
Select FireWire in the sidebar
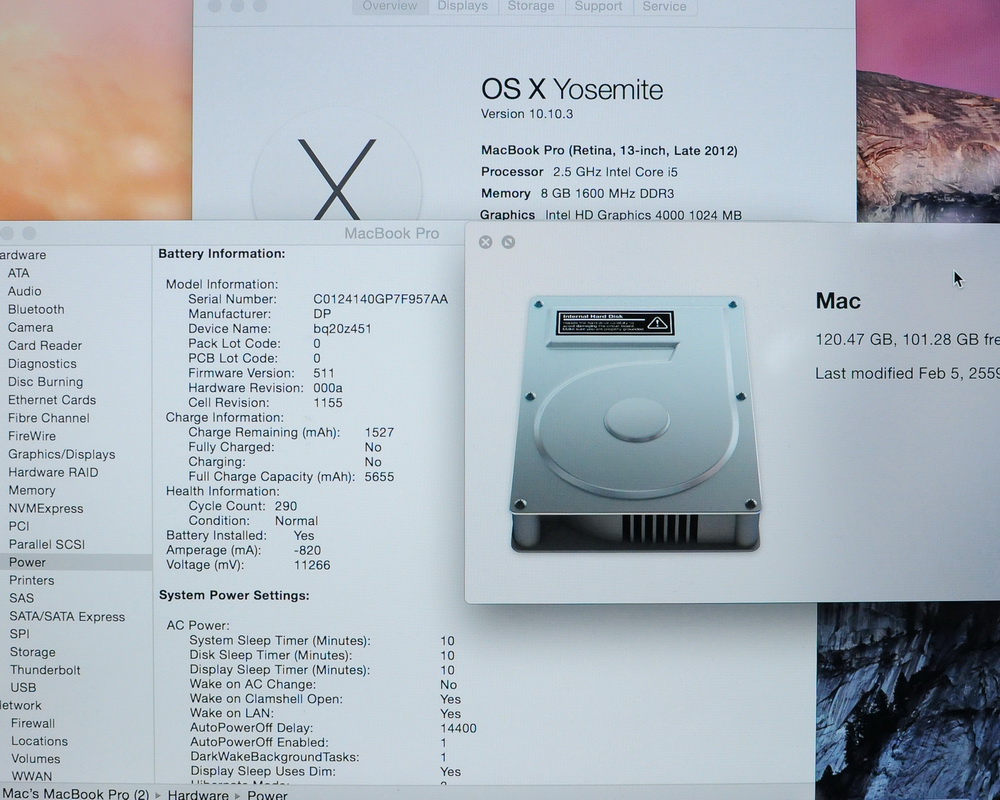click(x=32, y=436)
